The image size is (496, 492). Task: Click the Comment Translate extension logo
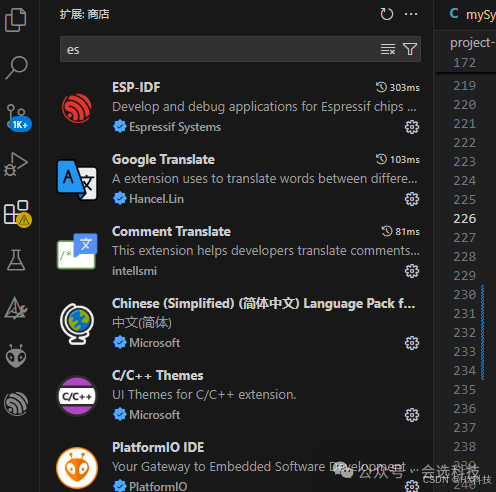pos(77,251)
